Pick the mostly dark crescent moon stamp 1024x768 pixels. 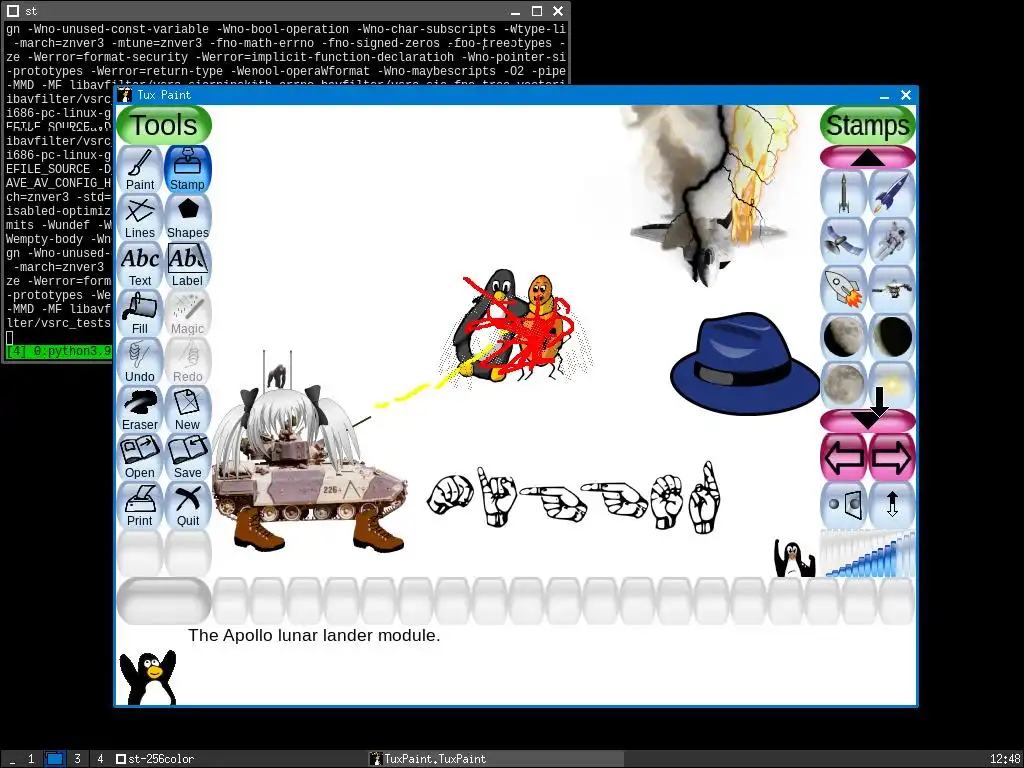click(891, 337)
